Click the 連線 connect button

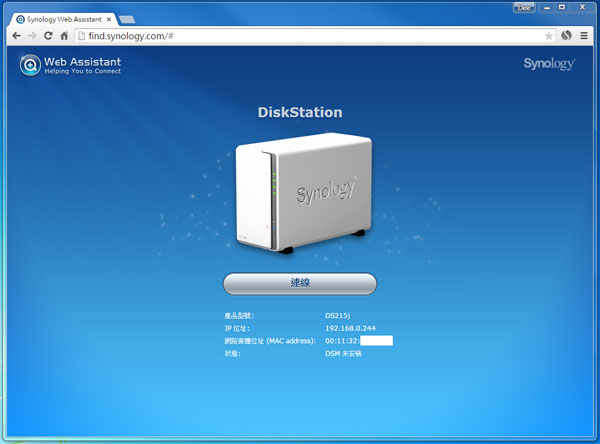click(x=299, y=283)
